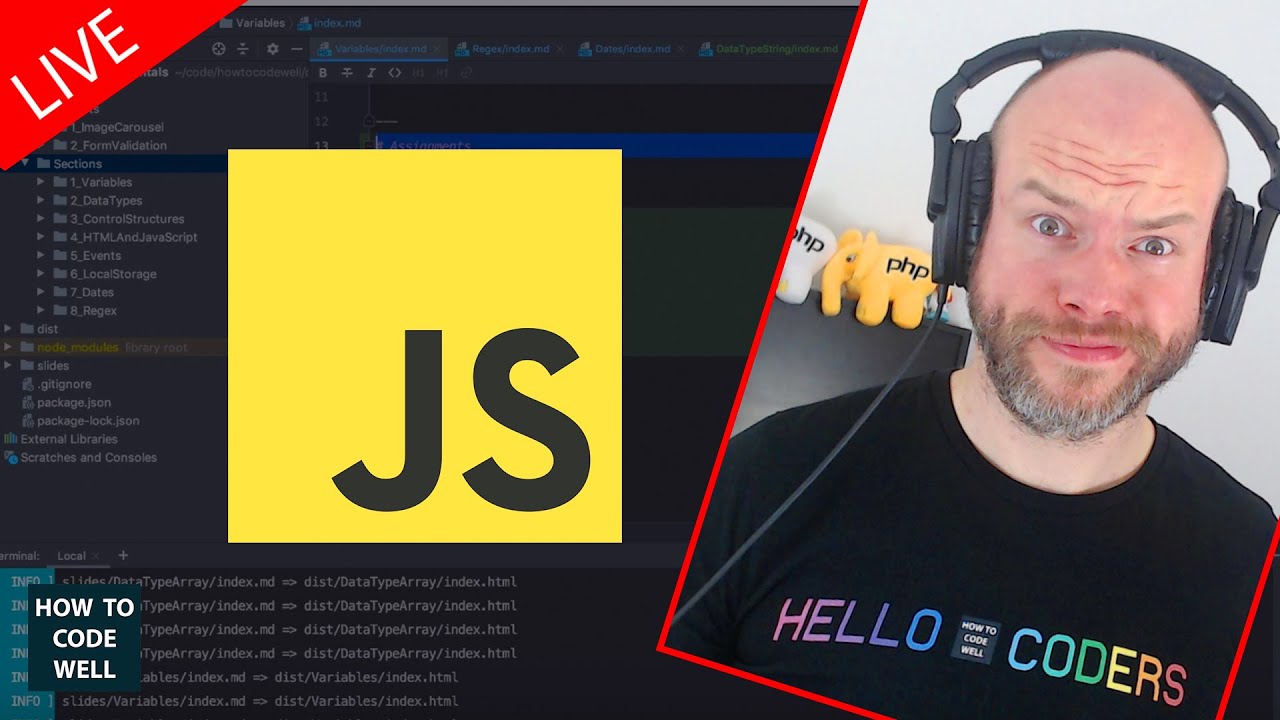The height and width of the screenshot is (720, 1280).
Task: Switch to Variables/index.md tab
Action: click(380, 49)
